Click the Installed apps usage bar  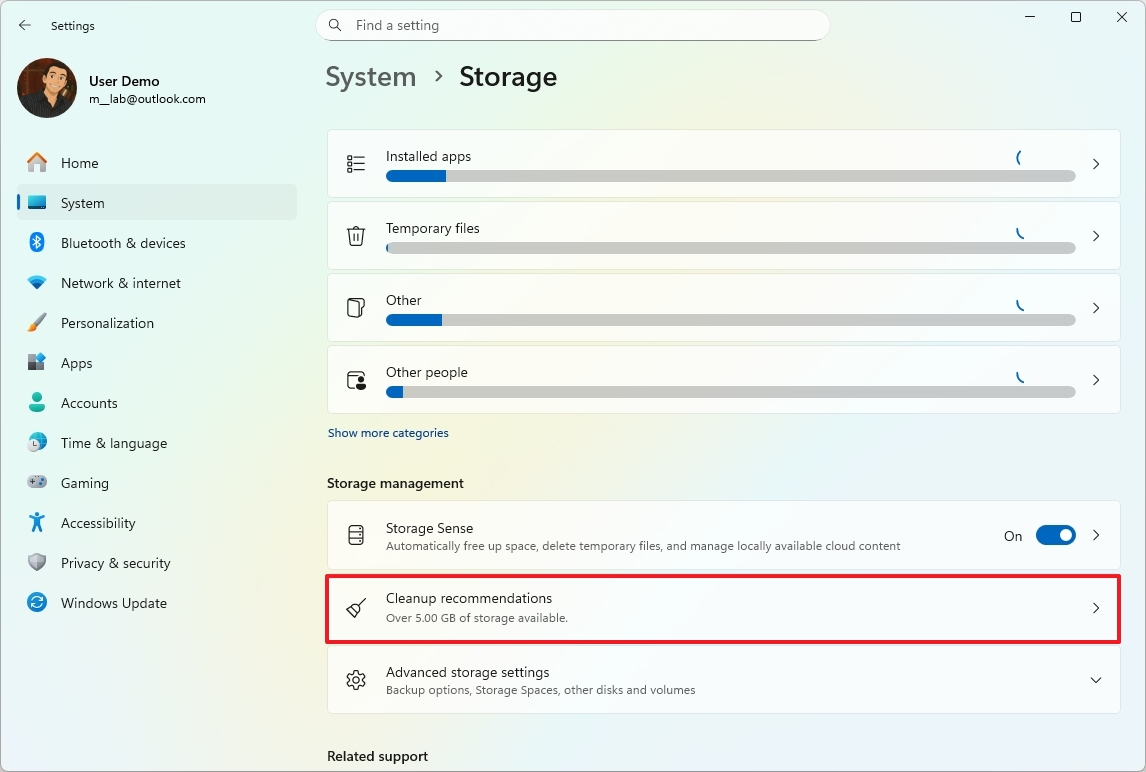click(x=730, y=176)
